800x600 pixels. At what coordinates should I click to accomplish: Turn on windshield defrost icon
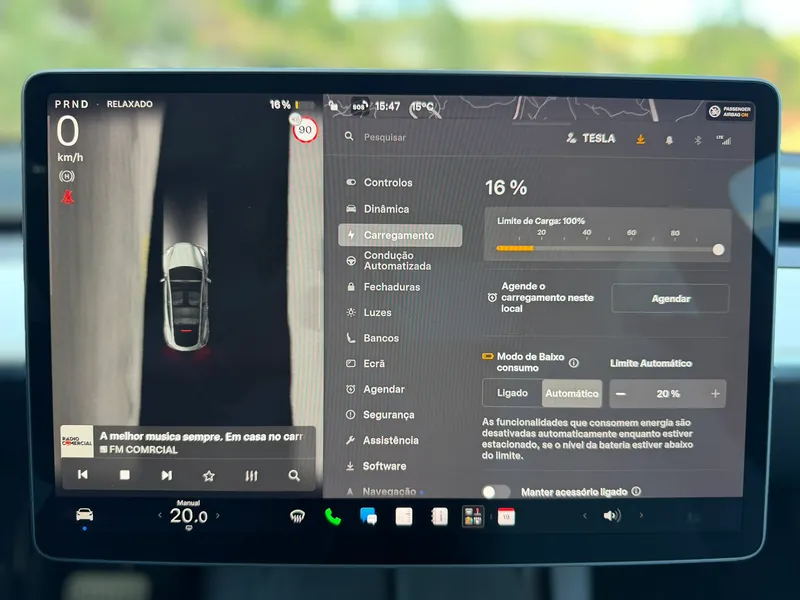pos(297,517)
